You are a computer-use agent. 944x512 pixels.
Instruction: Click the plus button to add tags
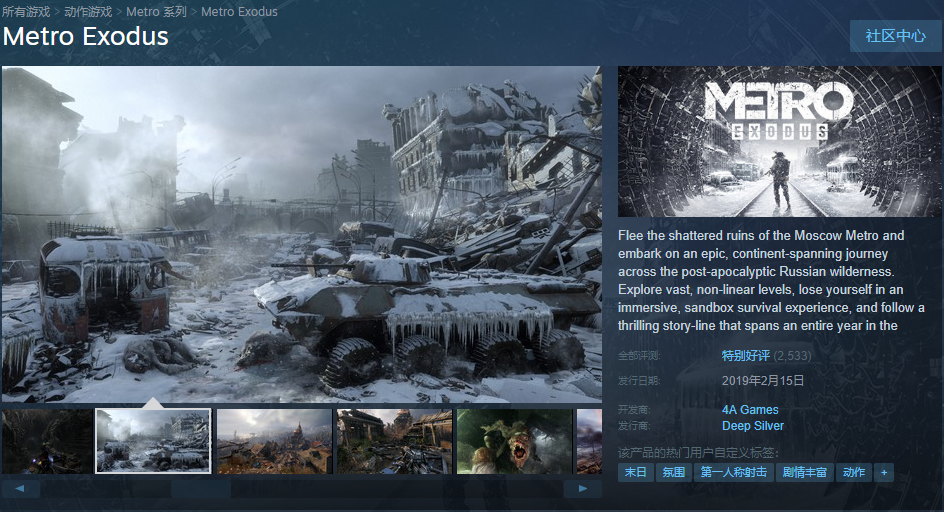click(x=884, y=472)
